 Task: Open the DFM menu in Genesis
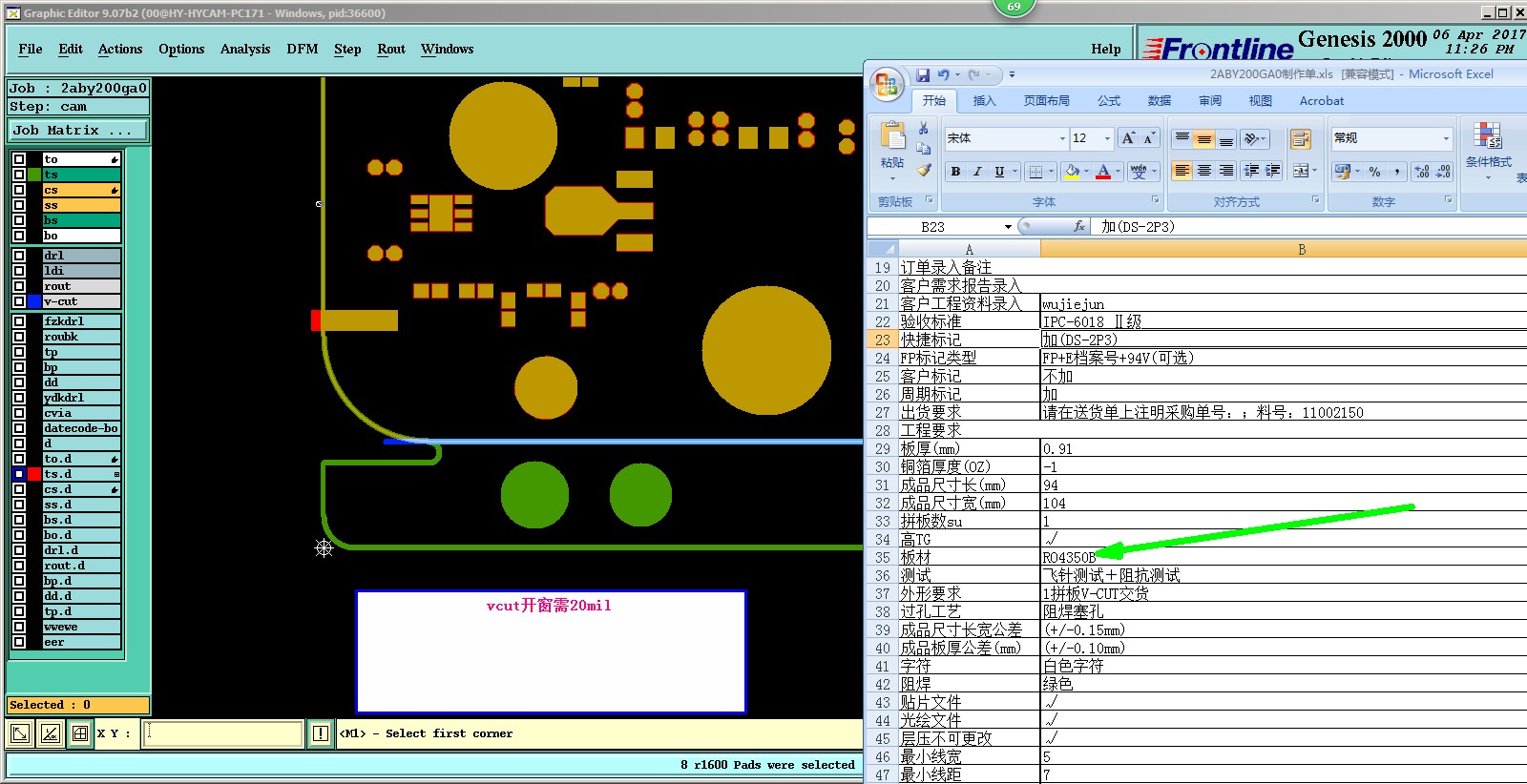303,49
